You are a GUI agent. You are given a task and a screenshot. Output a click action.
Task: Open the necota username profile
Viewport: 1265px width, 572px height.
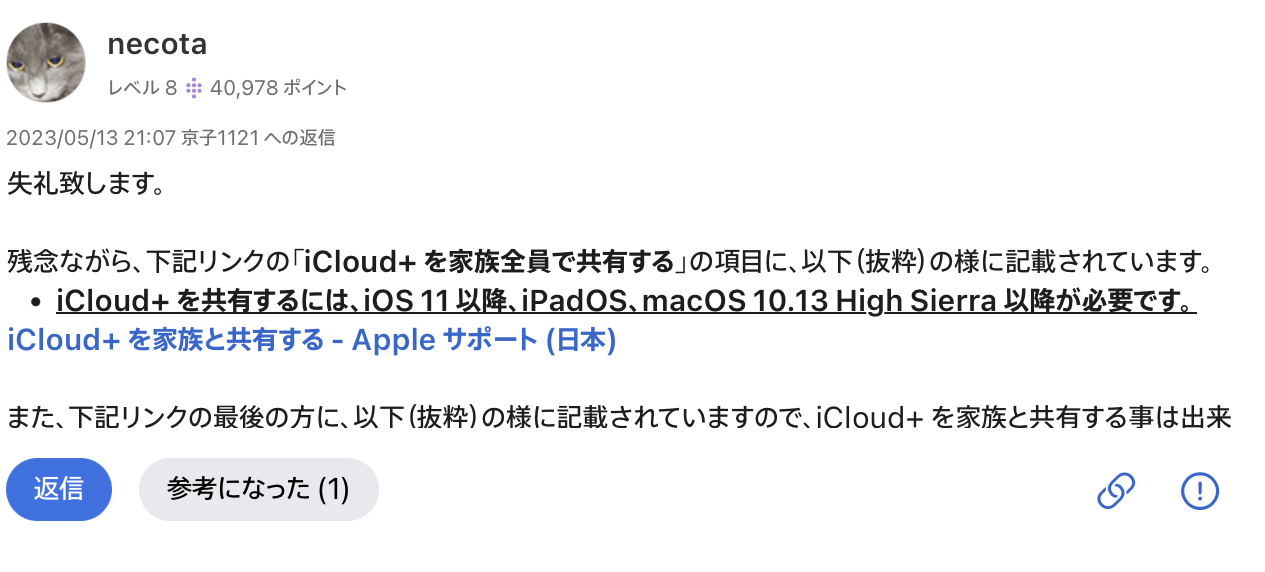(x=157, y=45)
